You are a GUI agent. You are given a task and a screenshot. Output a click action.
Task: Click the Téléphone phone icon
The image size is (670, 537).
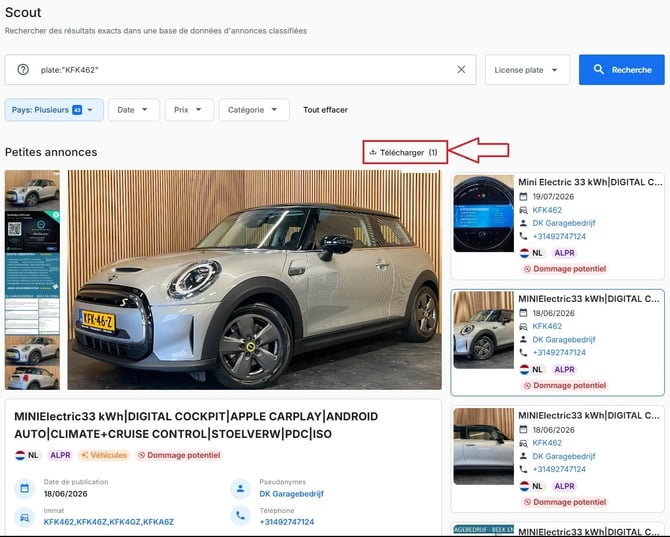pyautogui.click(x=241, y=516)
